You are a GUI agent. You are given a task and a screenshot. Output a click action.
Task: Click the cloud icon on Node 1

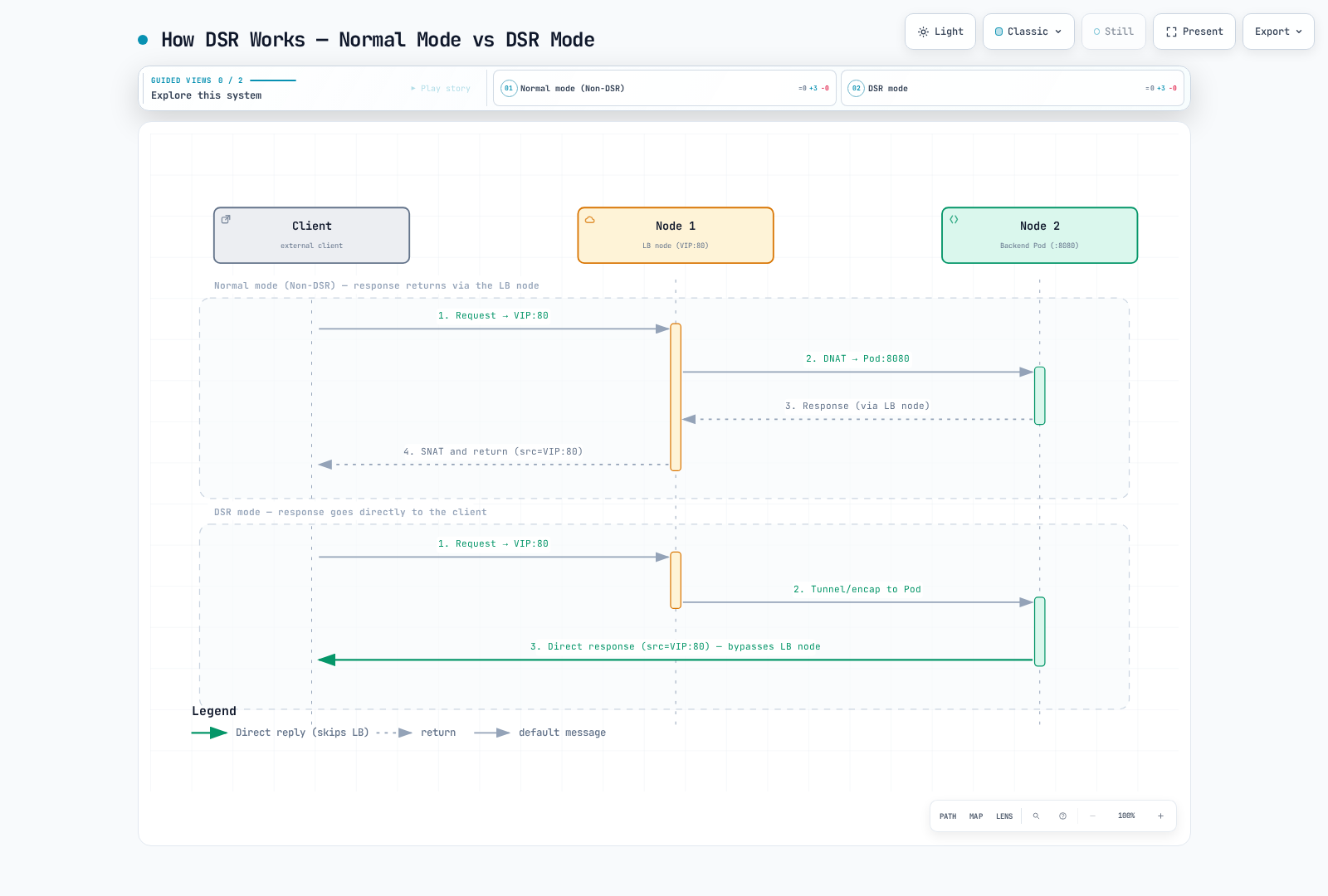pyautogui.click(x=590, y=220)
